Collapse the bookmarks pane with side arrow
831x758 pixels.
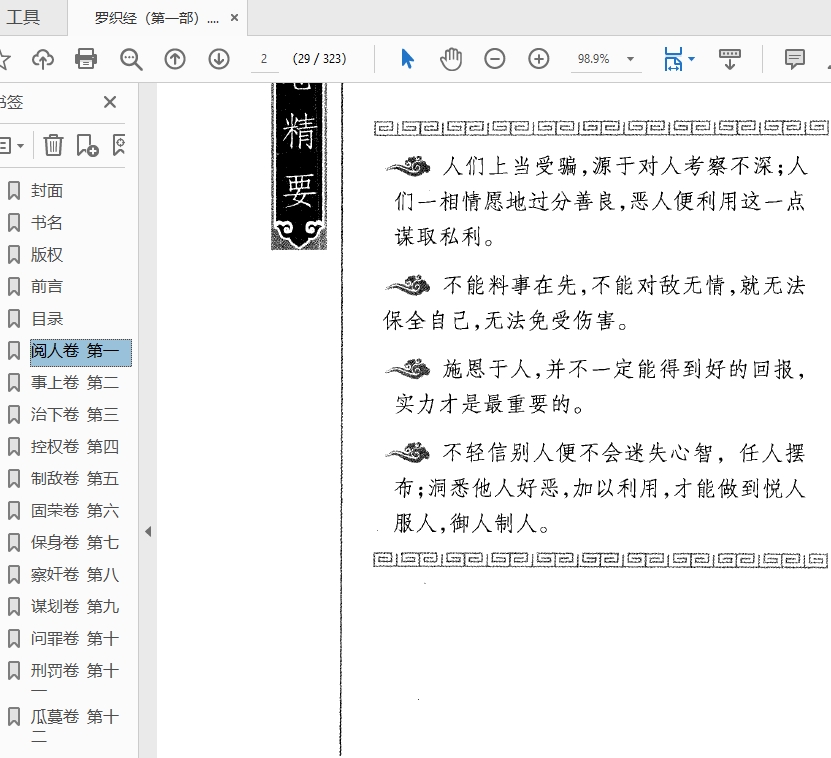[148, 532]
